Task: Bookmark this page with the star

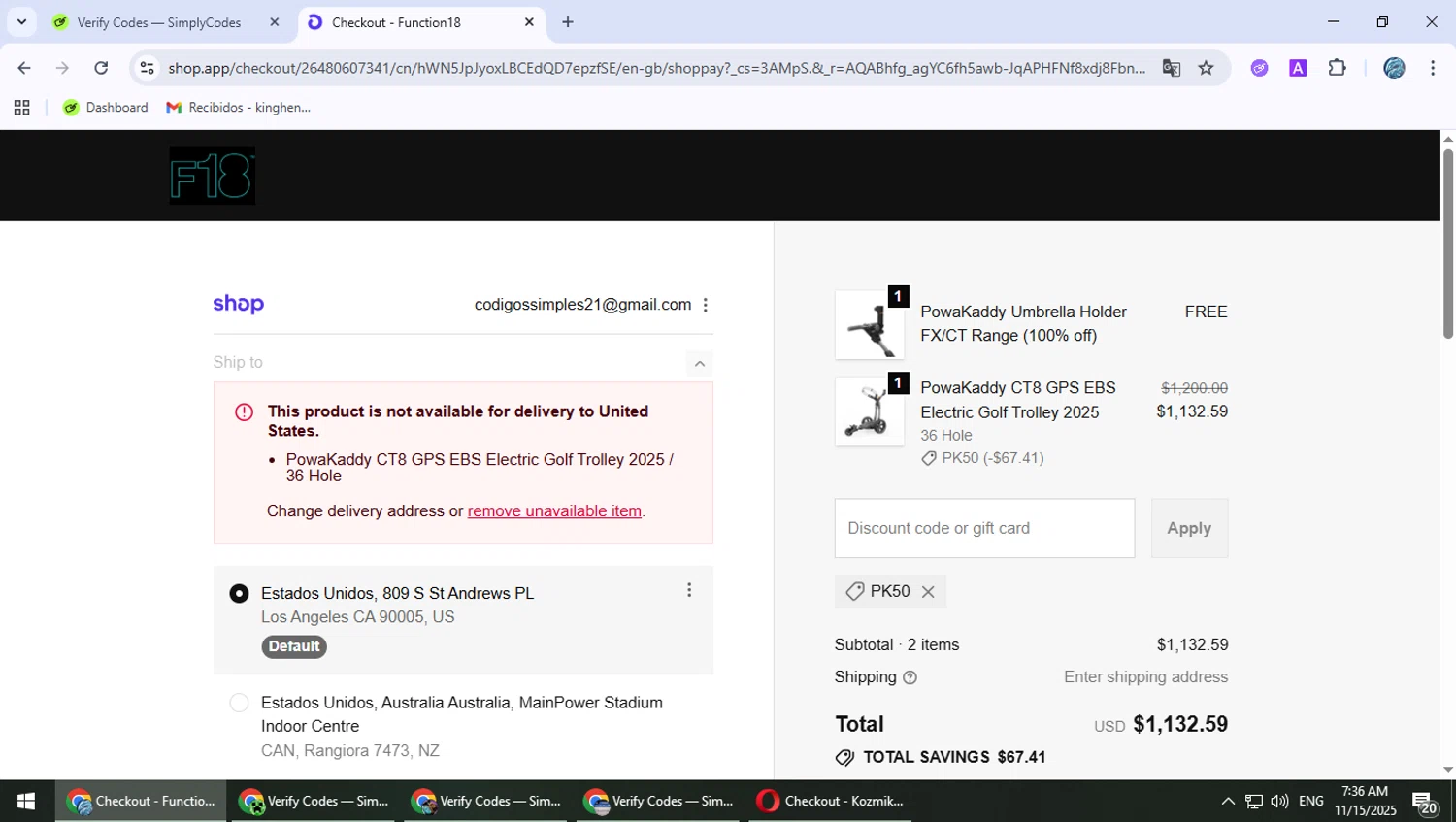Action: [1206, 68]
